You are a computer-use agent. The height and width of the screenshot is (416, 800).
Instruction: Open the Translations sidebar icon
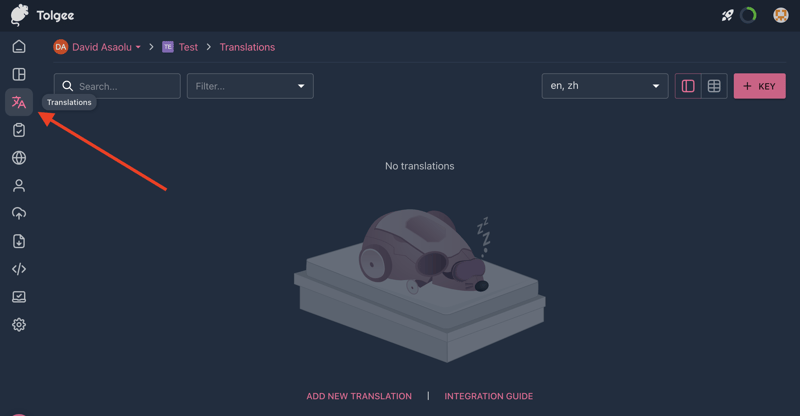pos(19,102)
